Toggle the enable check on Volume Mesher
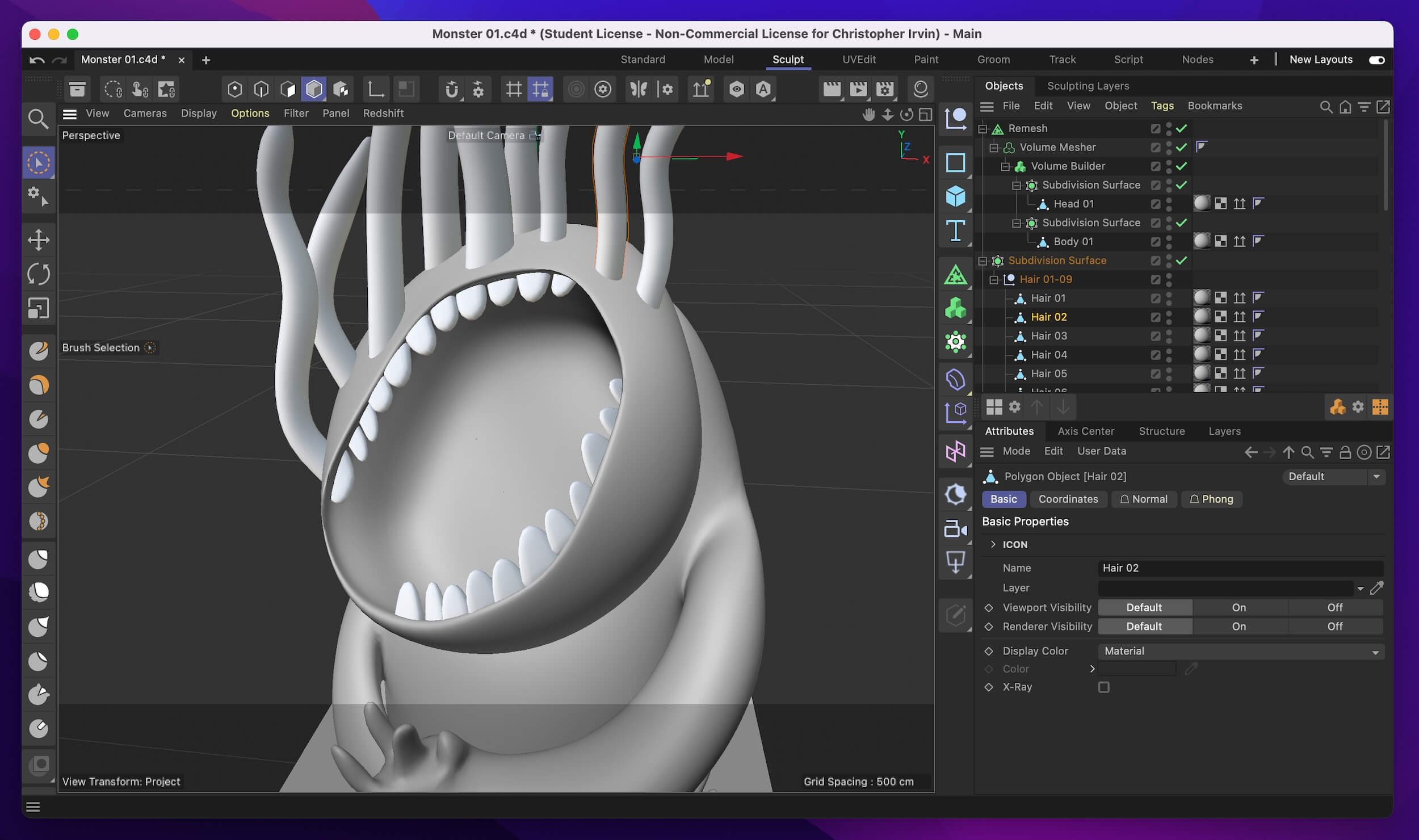The image size is (1419, 840). [x=1181, y=148]
